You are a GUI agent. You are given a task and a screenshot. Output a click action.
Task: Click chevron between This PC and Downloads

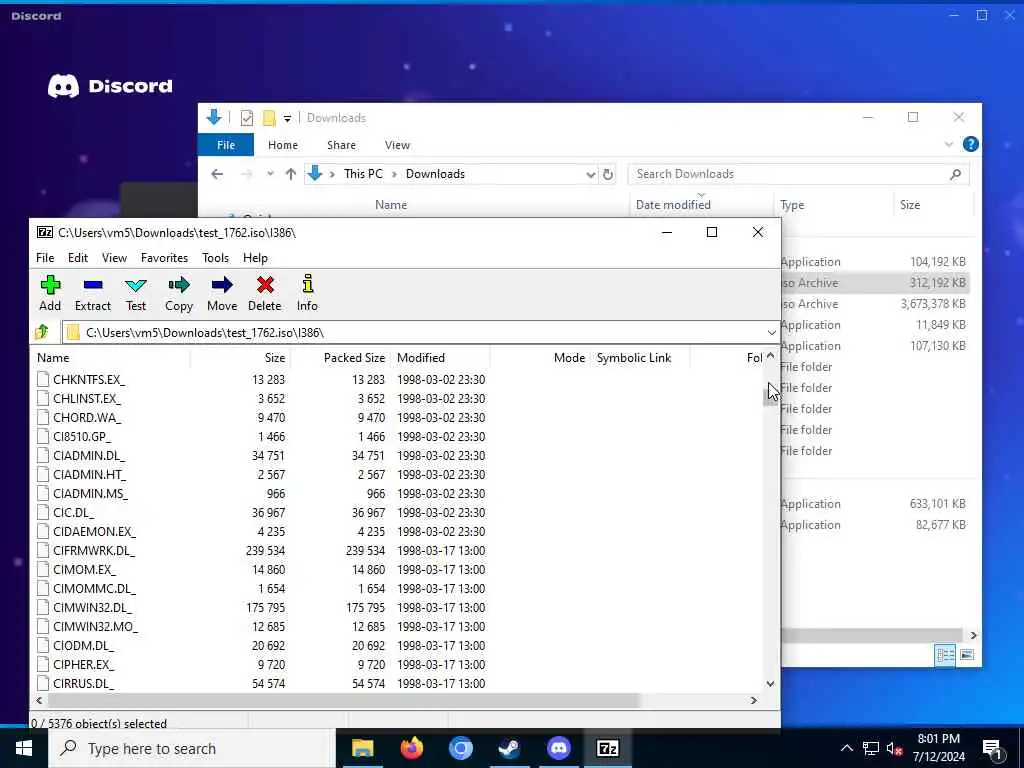(x=394, y=174)
